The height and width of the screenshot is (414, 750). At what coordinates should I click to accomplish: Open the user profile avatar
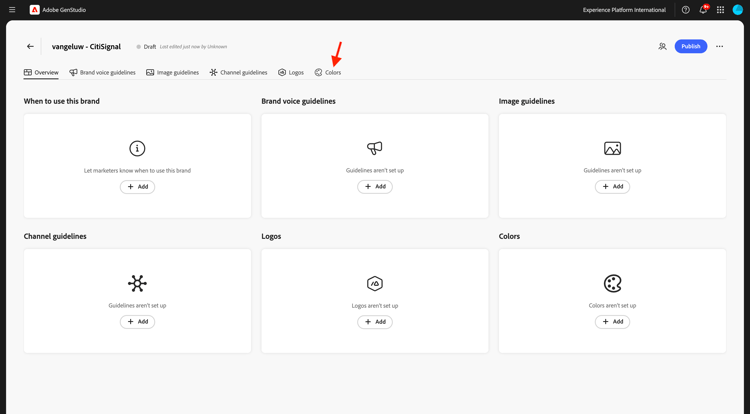point(738,10)
